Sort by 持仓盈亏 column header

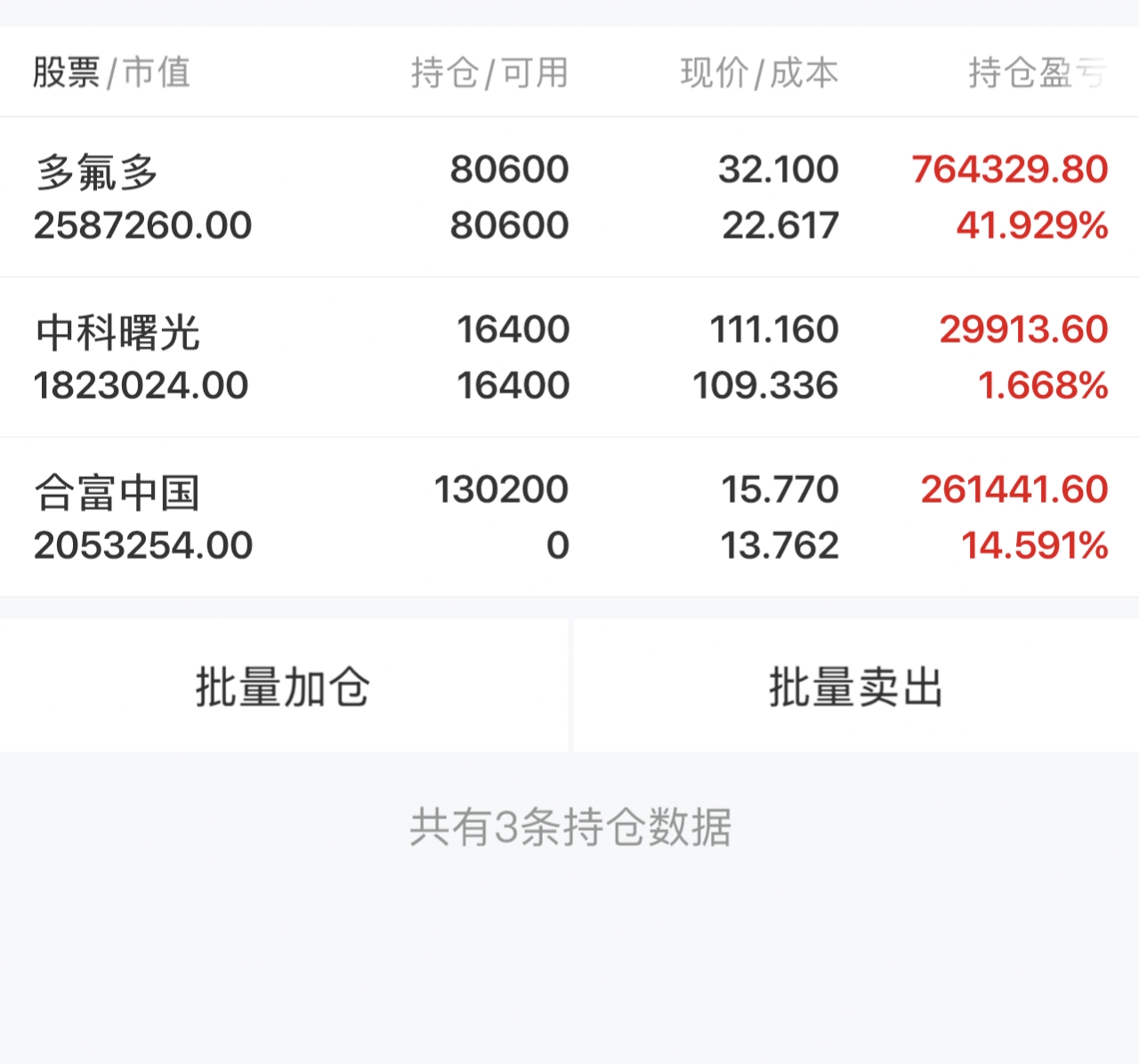[1037, 72]
